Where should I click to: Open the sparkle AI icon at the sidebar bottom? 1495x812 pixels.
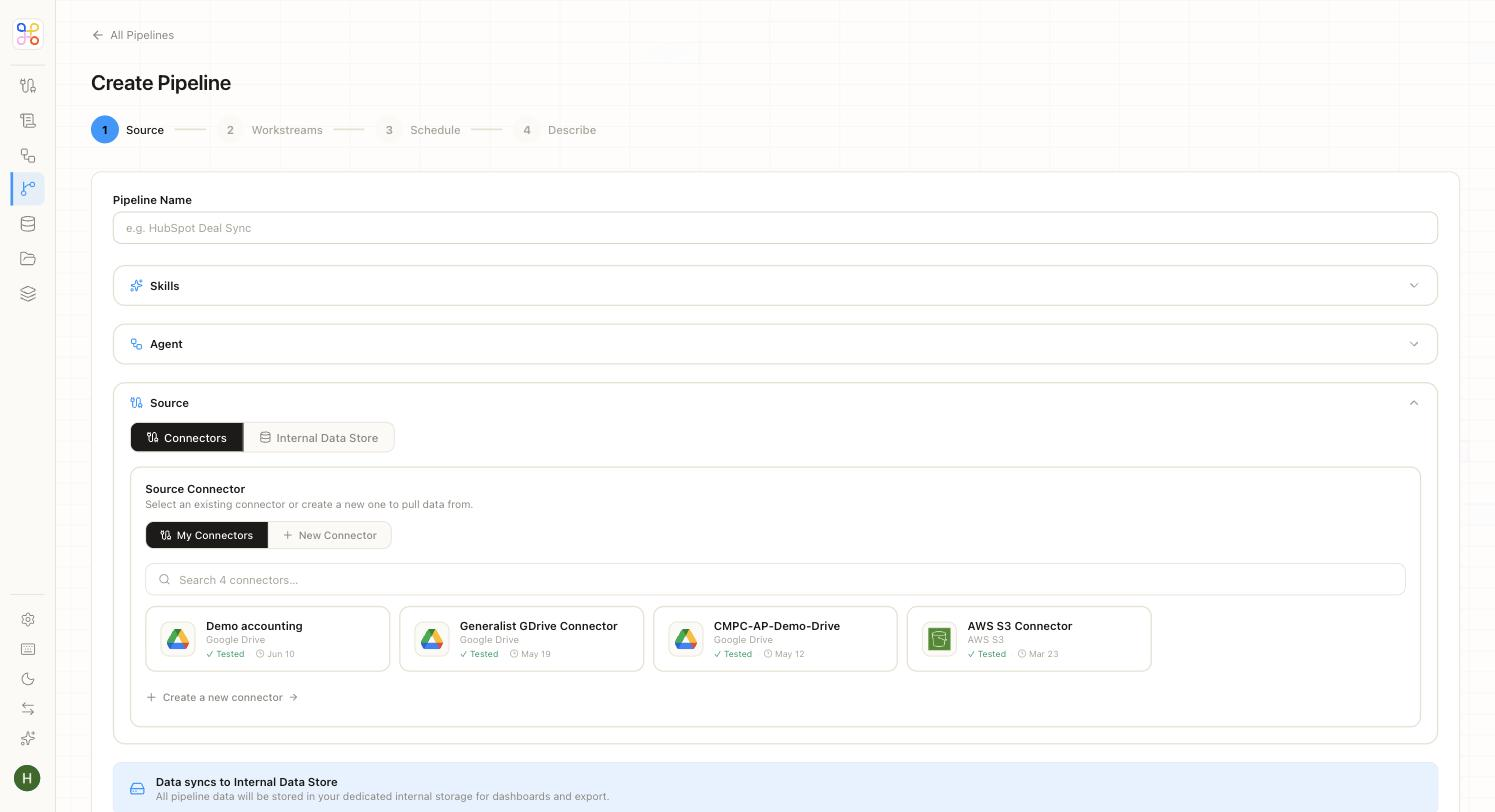tap(28, 738)
